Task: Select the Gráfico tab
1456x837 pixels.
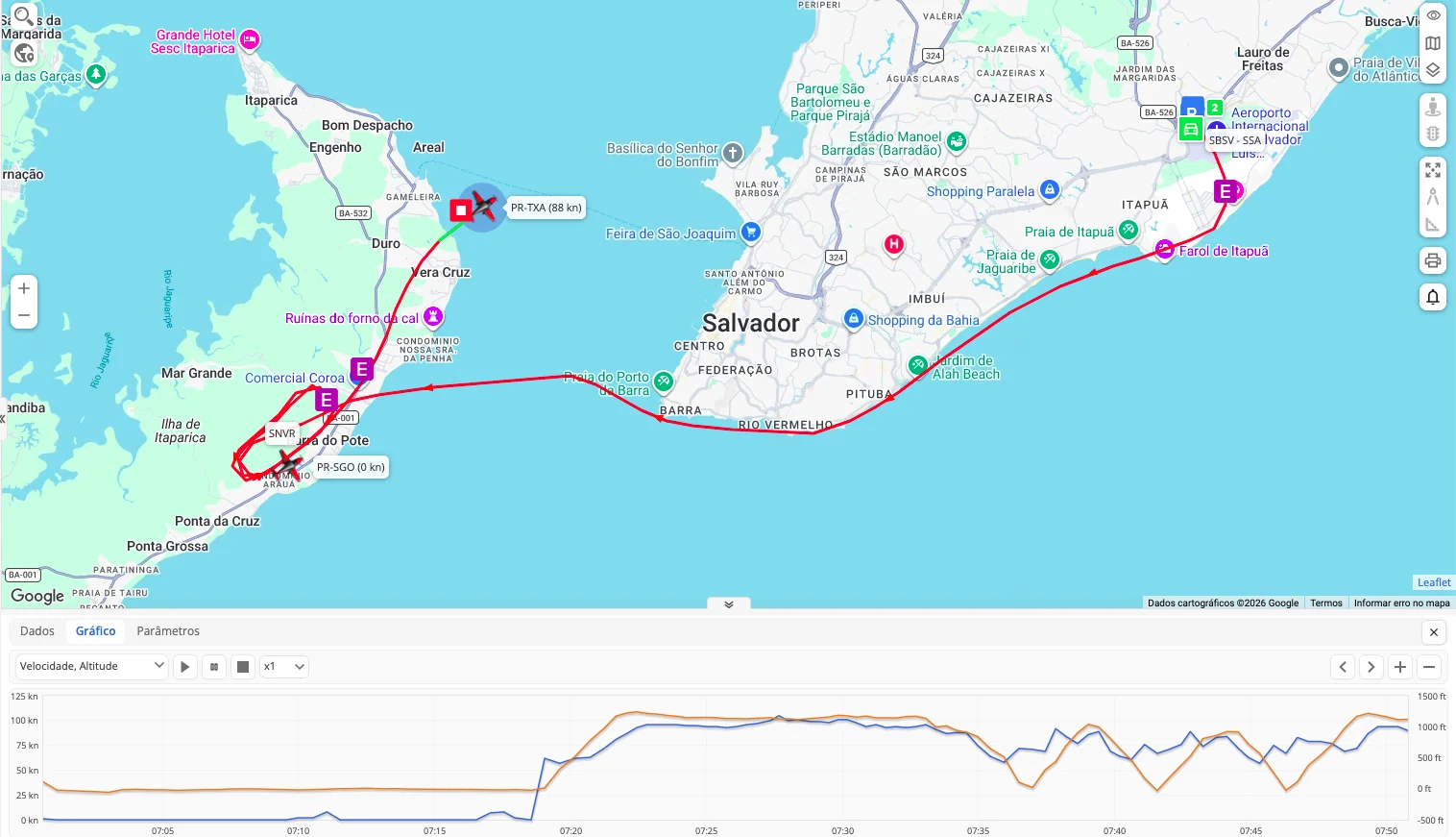Action: [96, 631]
